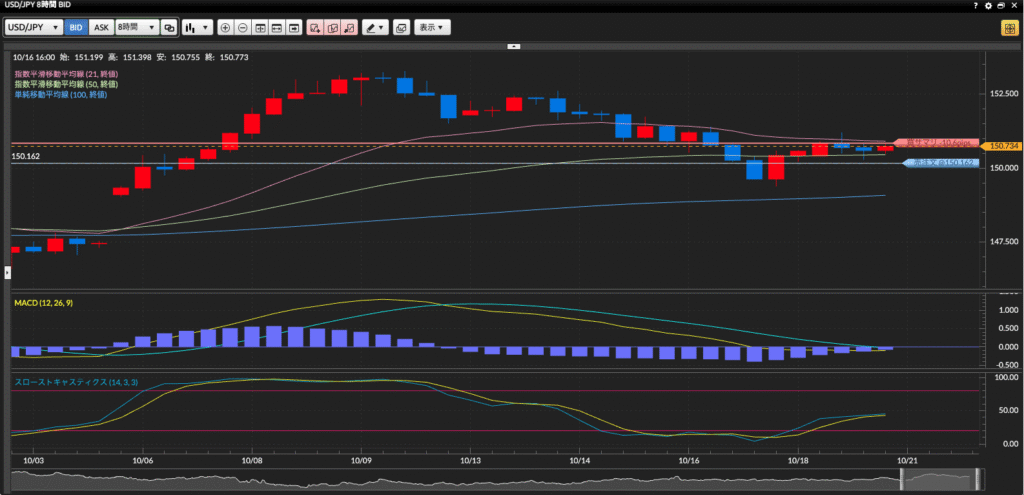Click the range selector handle in overview scrollbar

click(902, 481)
